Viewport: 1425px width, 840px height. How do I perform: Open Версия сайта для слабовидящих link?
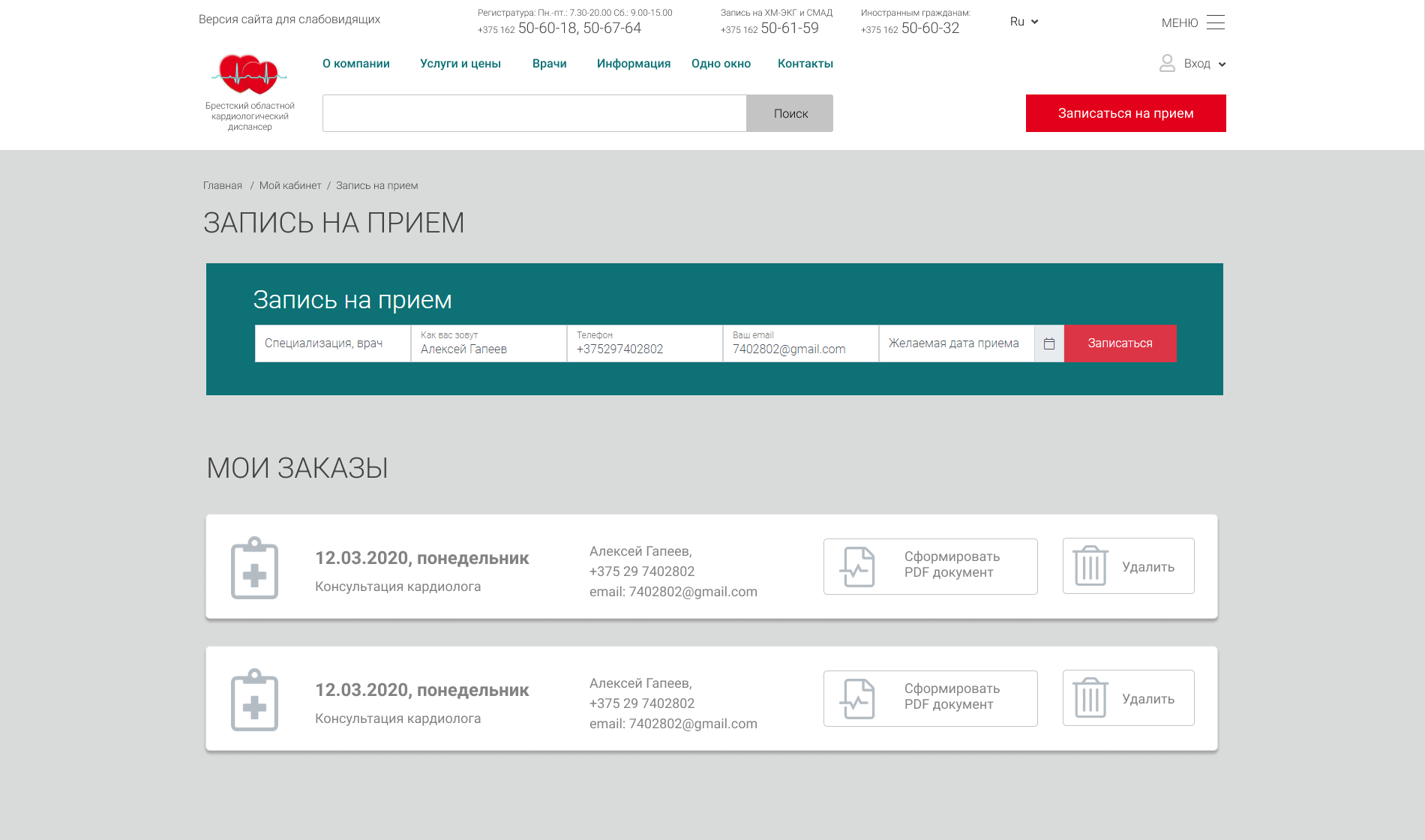(289, 19)
